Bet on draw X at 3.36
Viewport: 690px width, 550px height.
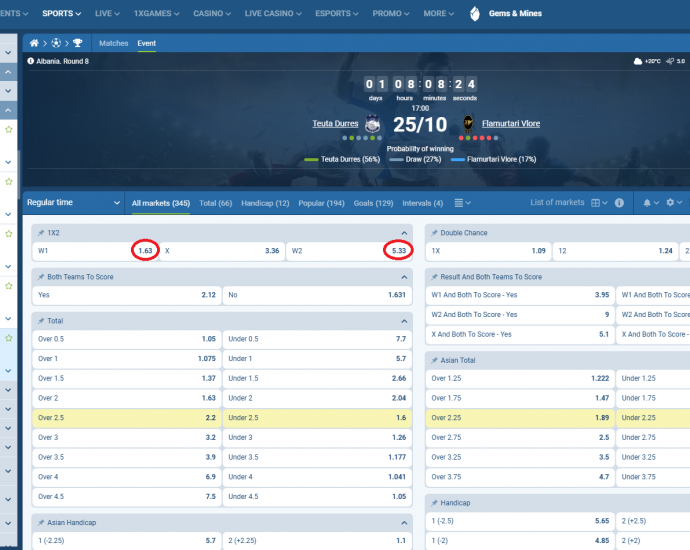click(222, 251)
